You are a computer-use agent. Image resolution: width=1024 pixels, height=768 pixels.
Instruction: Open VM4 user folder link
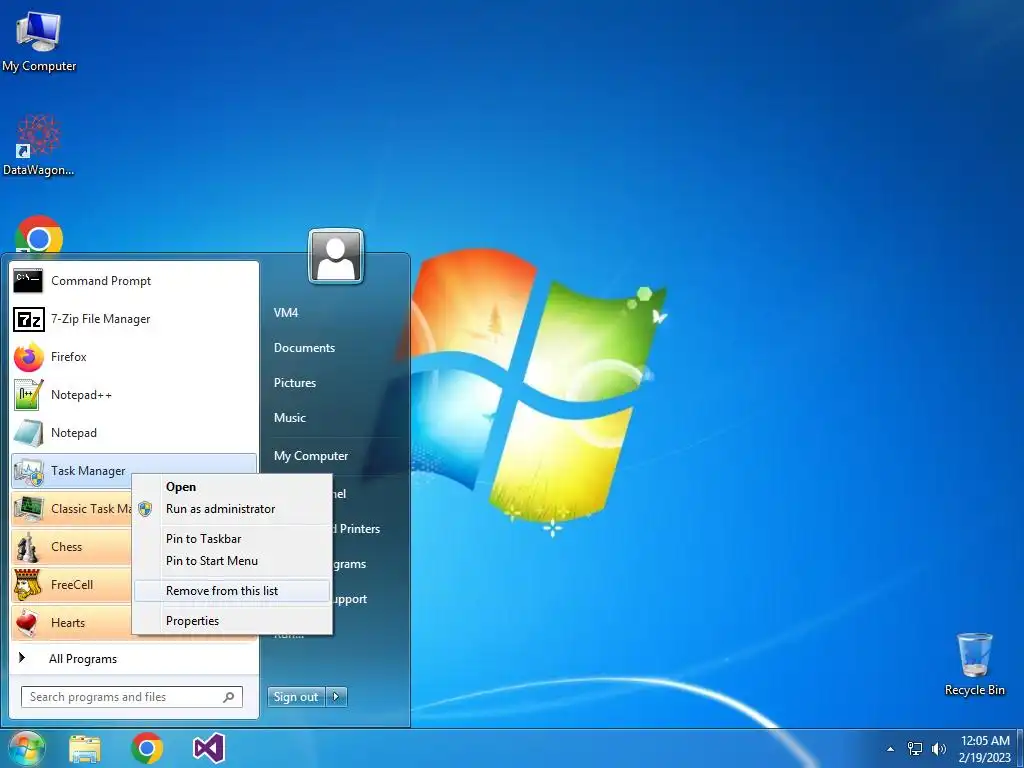click(286, 313)
